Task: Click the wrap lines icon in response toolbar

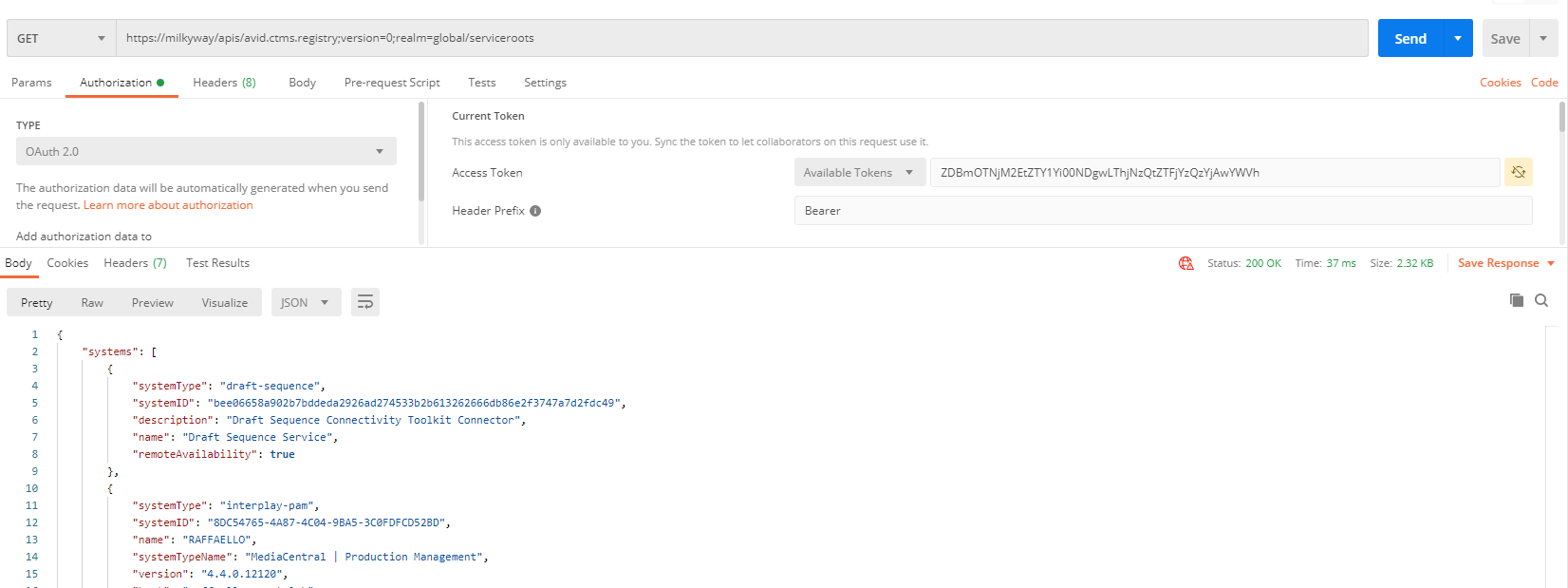Action: pyautogui.click(x=364, y=302)
